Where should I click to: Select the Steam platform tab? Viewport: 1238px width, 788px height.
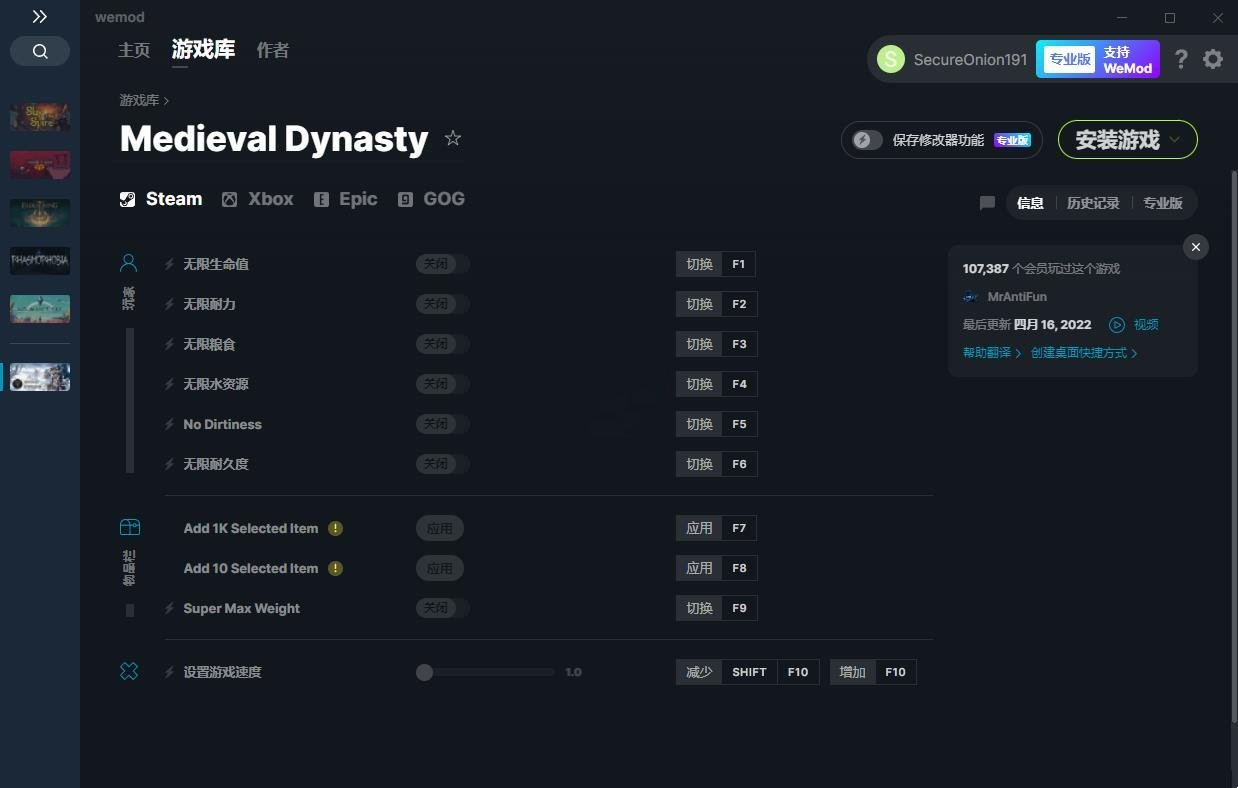pyautogui.click(x=161, y=199)
